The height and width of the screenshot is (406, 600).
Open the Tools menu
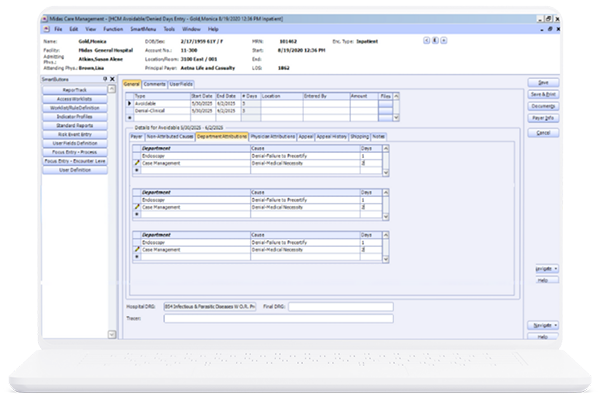pos(169,29)
